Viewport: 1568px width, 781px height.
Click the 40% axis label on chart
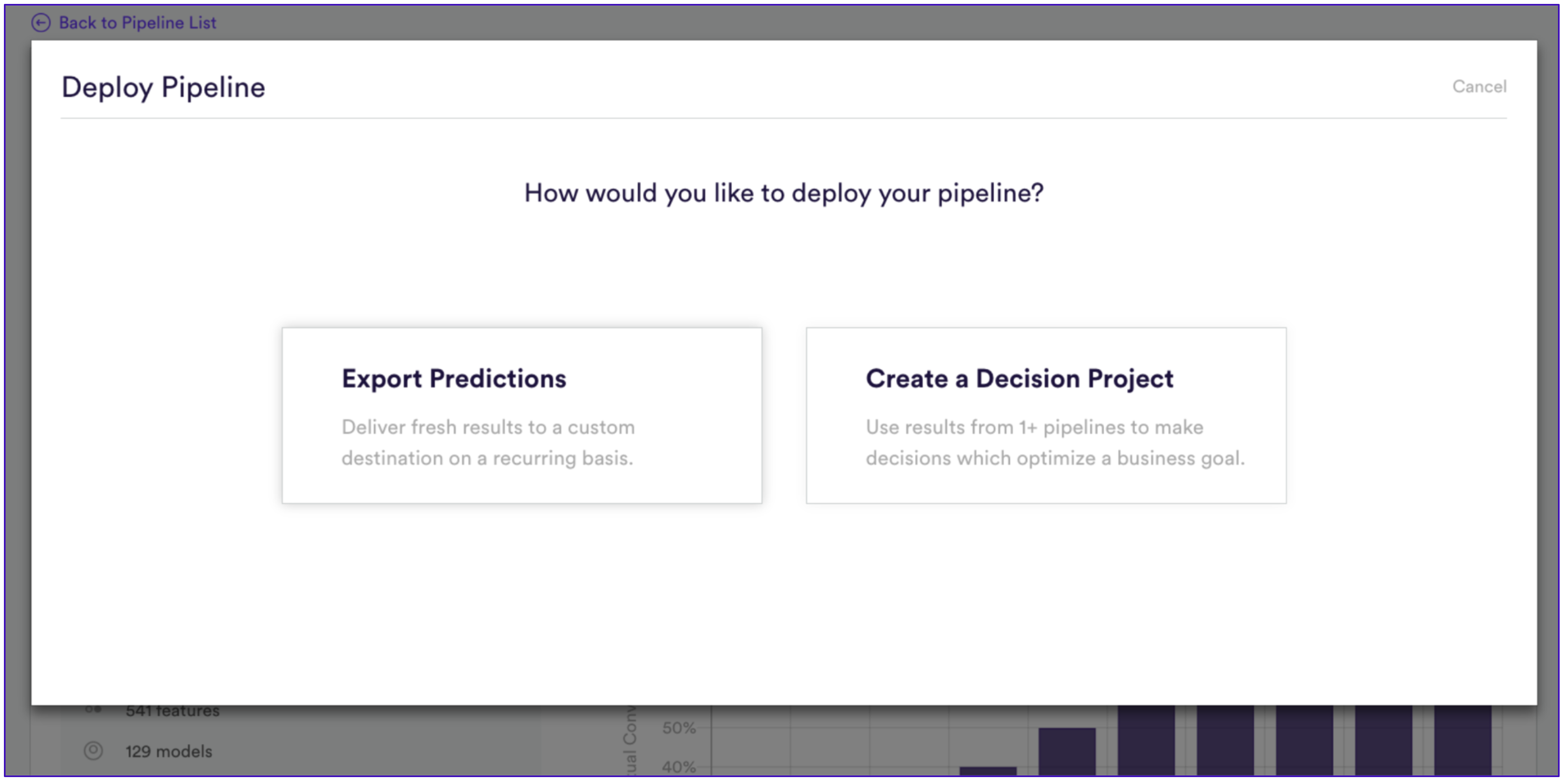pyautogui.click(x=678, y=766)
